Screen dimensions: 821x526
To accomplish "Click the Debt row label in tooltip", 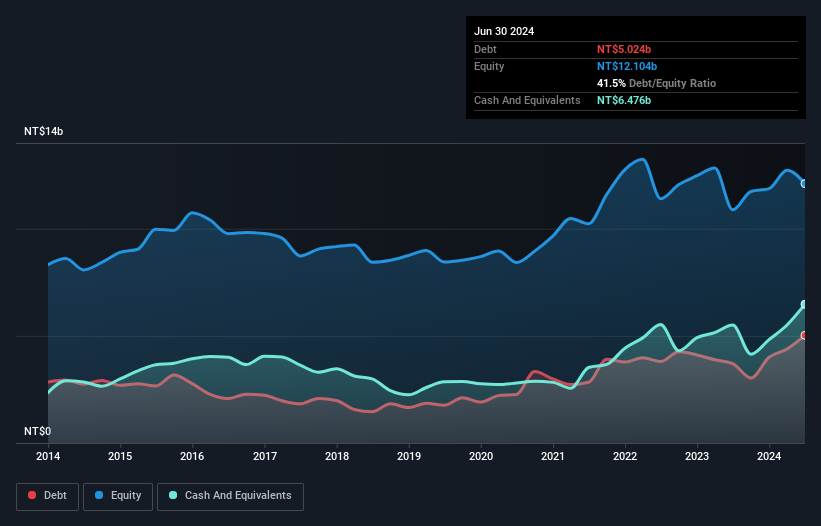I will pyautogui.click(x=485, y=49).
